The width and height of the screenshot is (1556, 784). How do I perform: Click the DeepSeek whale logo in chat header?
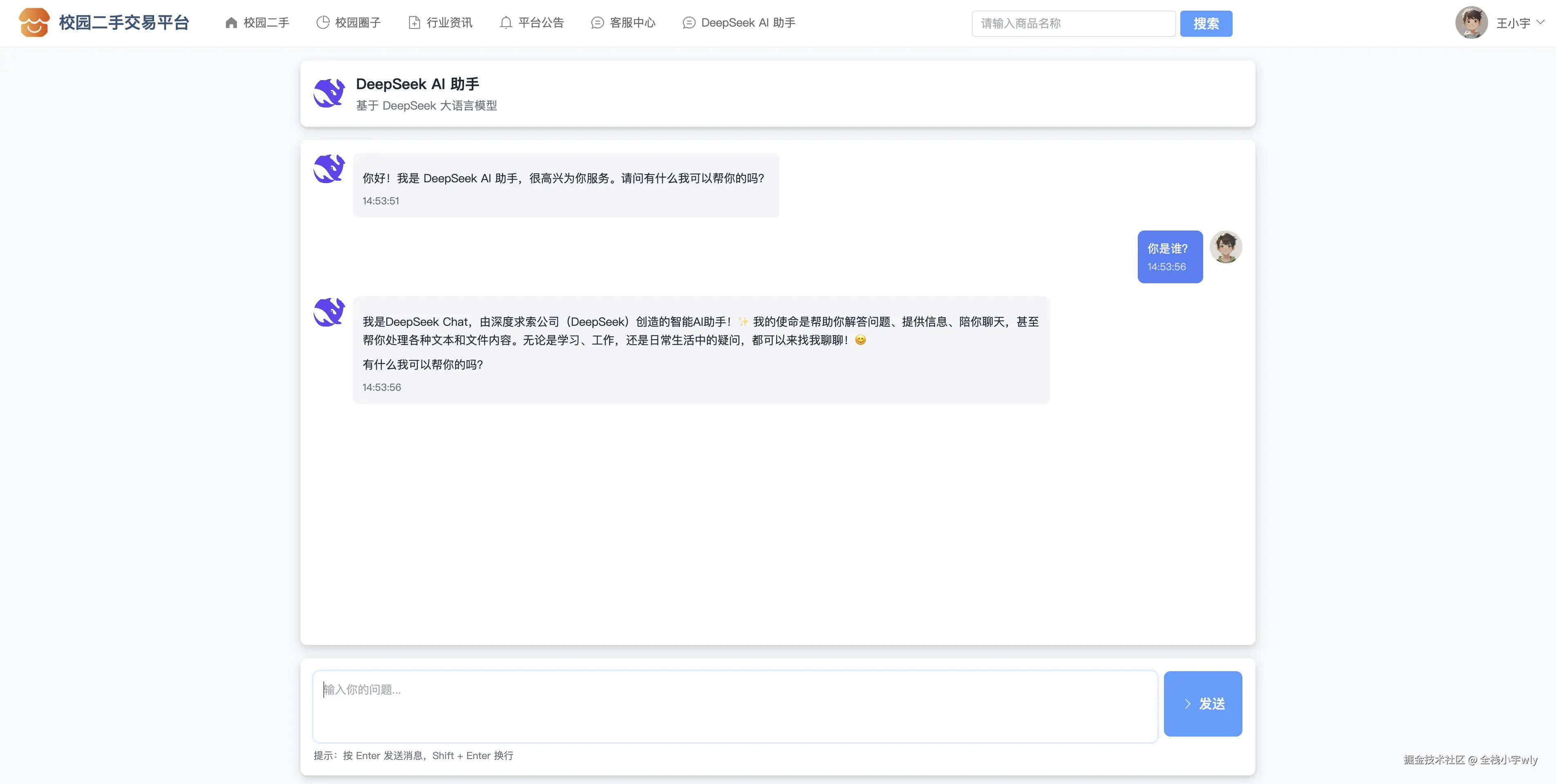pyautogui.click(x=329, y=94)
